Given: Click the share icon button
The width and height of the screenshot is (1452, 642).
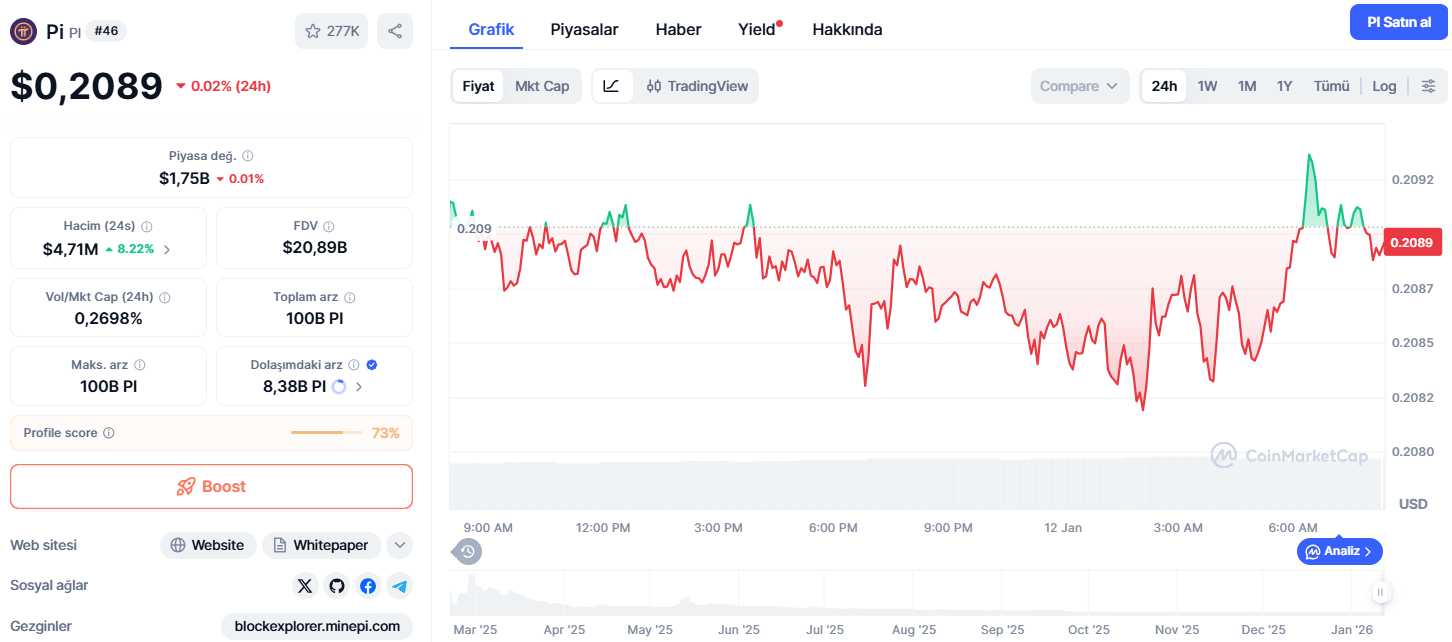Looking at the screenshot, I should 395,31.
